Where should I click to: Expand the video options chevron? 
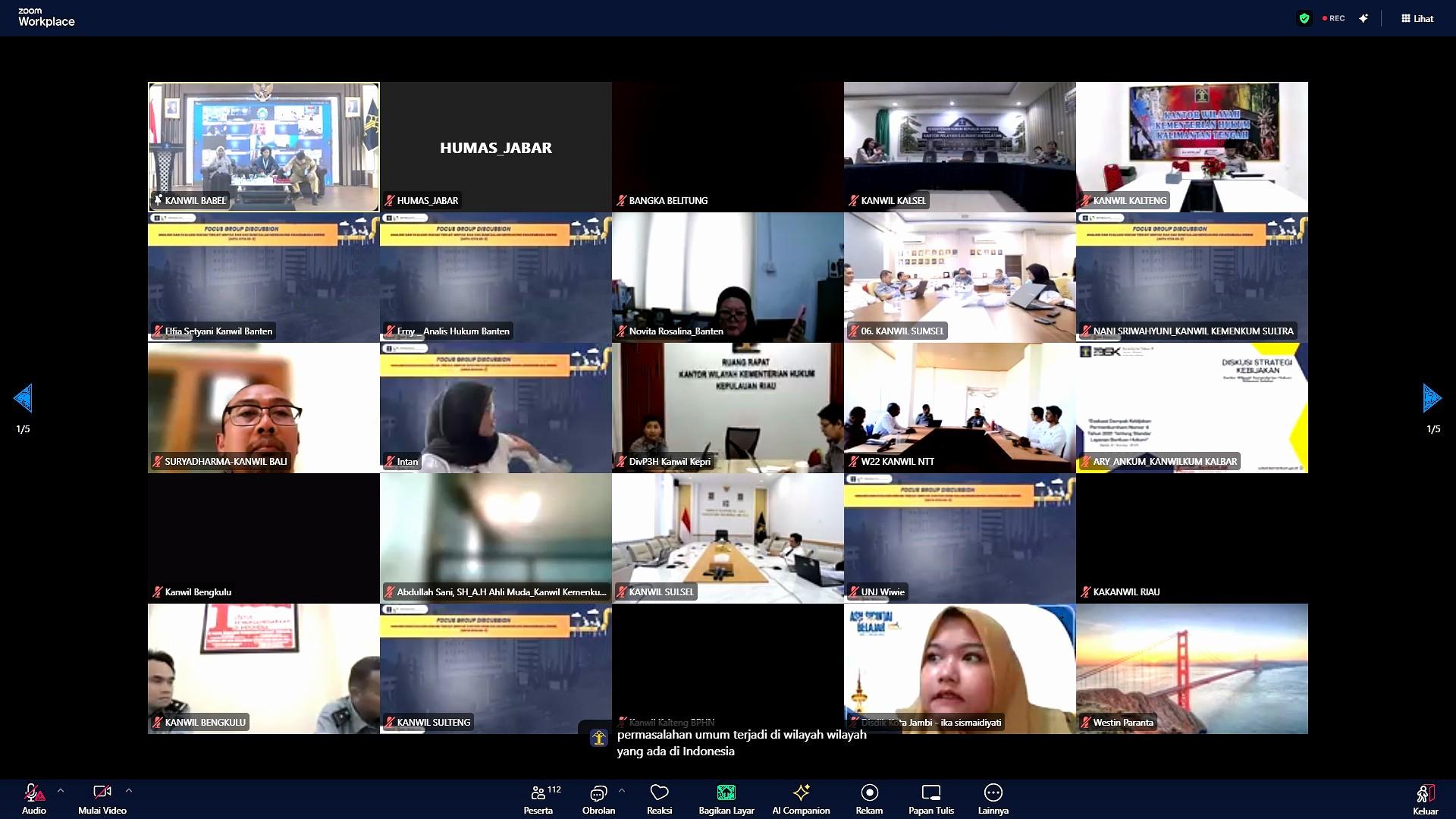click(129, 790)
